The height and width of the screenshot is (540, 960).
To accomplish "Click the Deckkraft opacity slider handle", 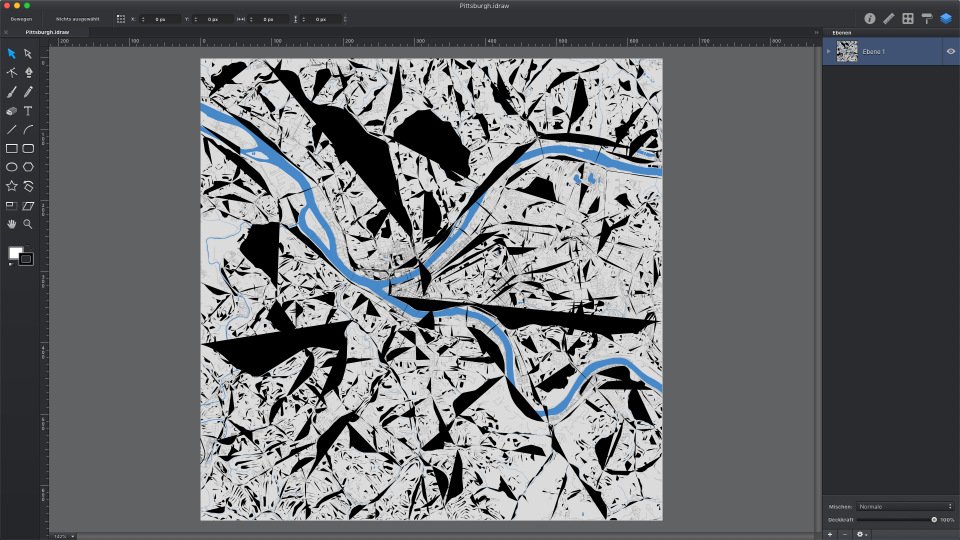I will (x=934, y=520).
